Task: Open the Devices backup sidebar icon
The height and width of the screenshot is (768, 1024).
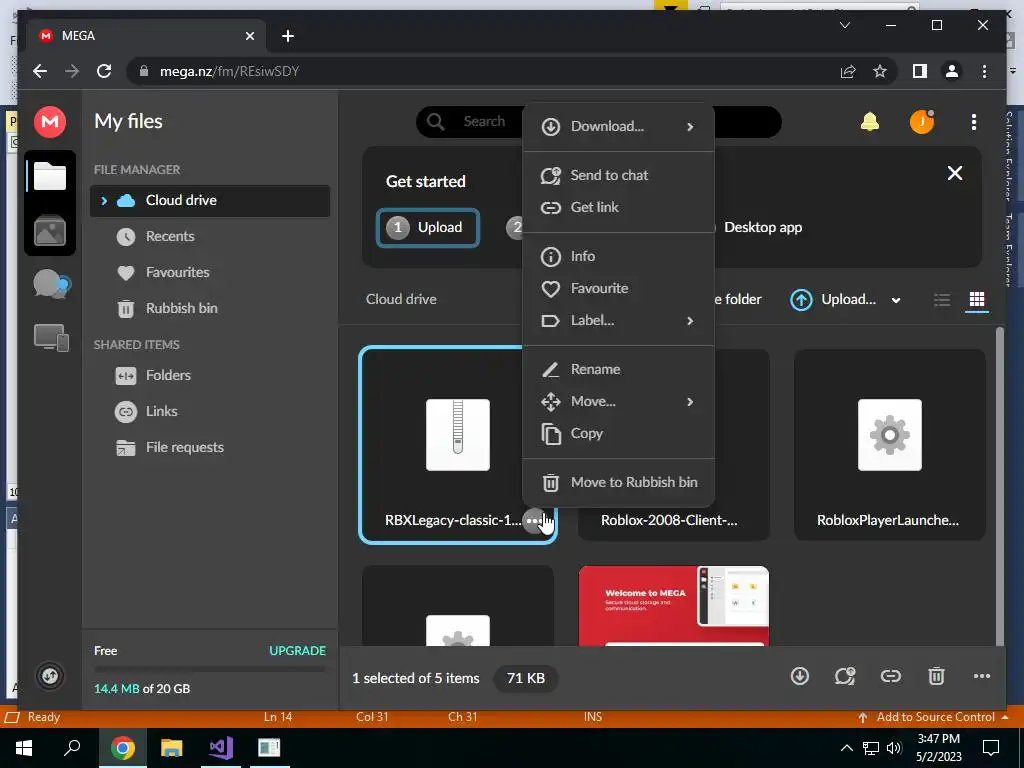Action: click(52, 338)
